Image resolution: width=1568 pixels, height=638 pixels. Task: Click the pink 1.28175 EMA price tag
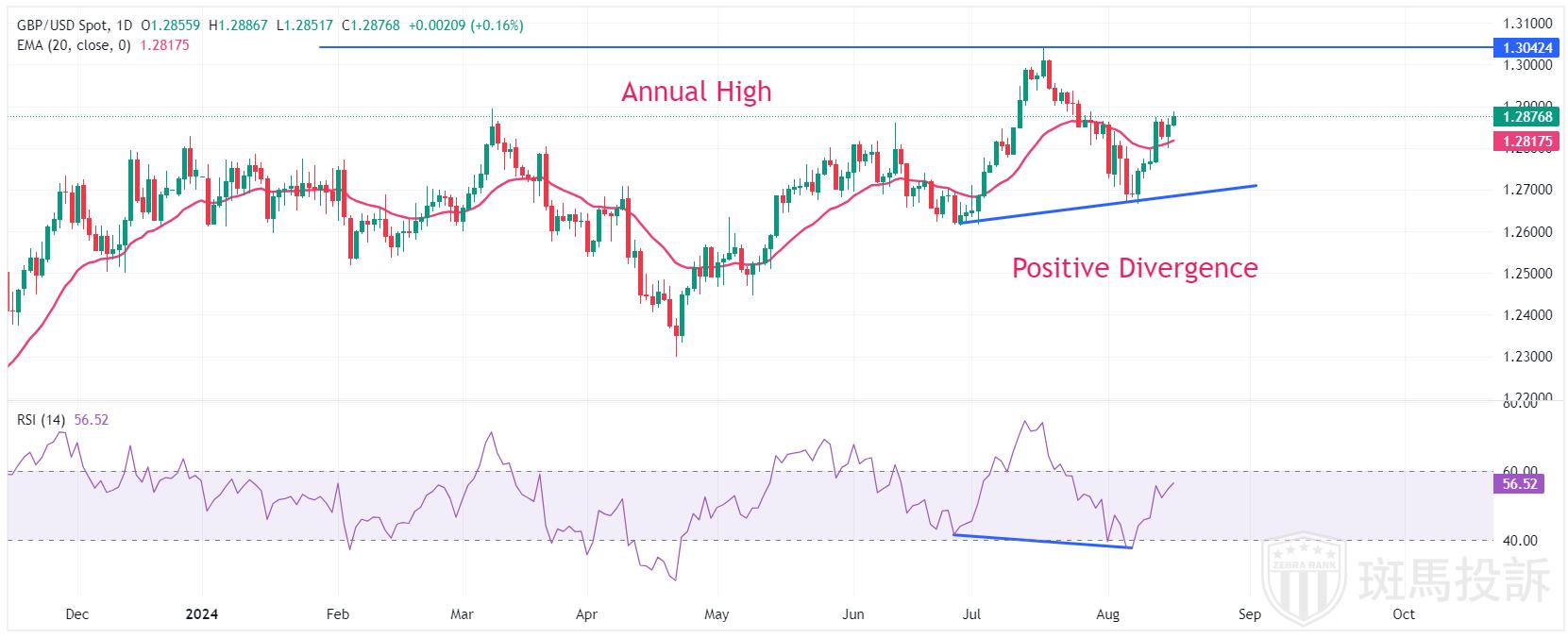(x=1526, y=142)
